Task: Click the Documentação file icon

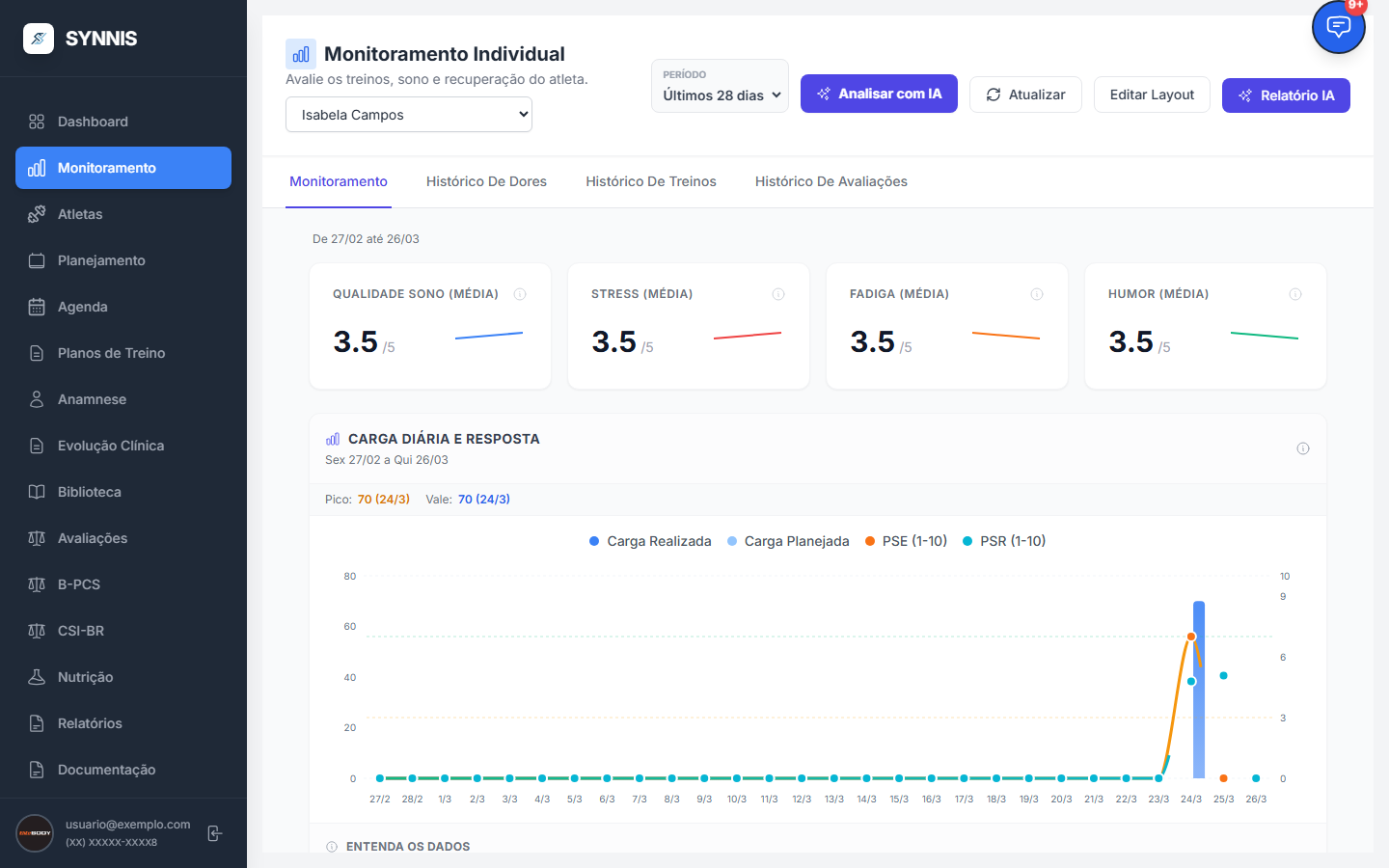Action: tap(37, 770)
